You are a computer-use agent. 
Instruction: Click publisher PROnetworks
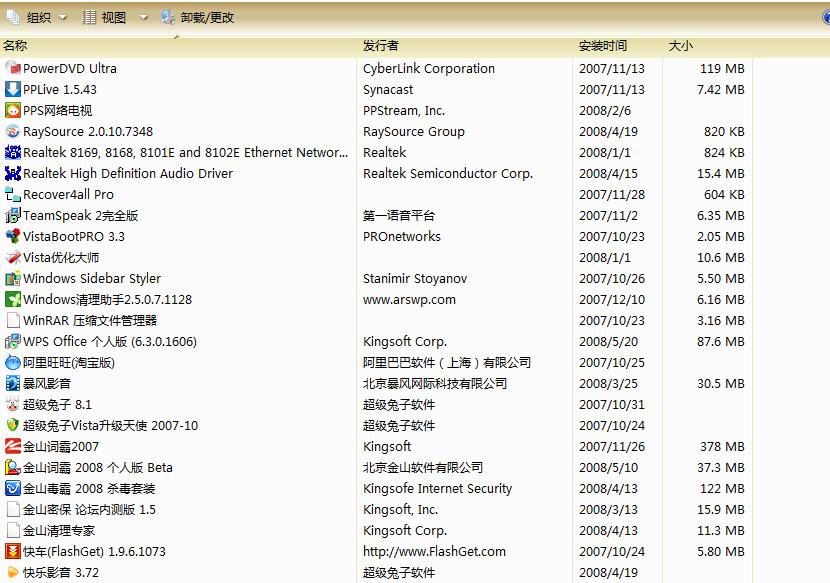(x=402, y=236)
